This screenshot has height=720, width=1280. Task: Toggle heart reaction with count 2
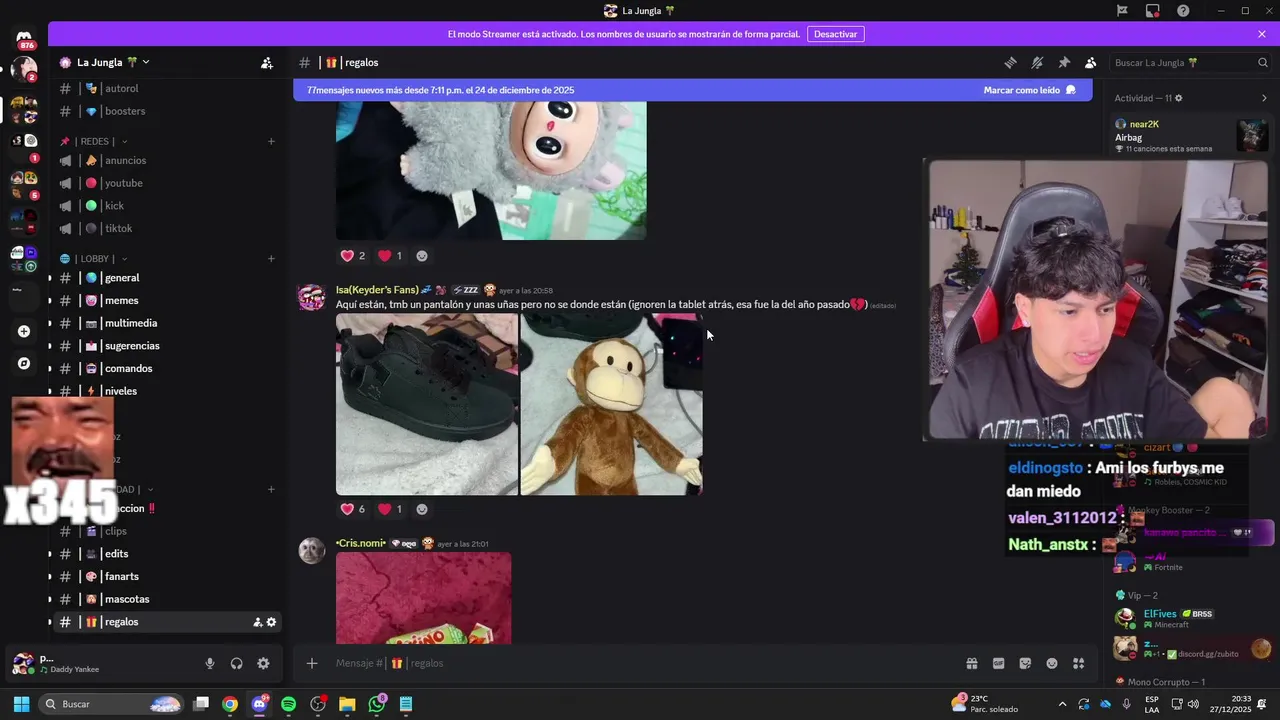click(x=353, y=256)
